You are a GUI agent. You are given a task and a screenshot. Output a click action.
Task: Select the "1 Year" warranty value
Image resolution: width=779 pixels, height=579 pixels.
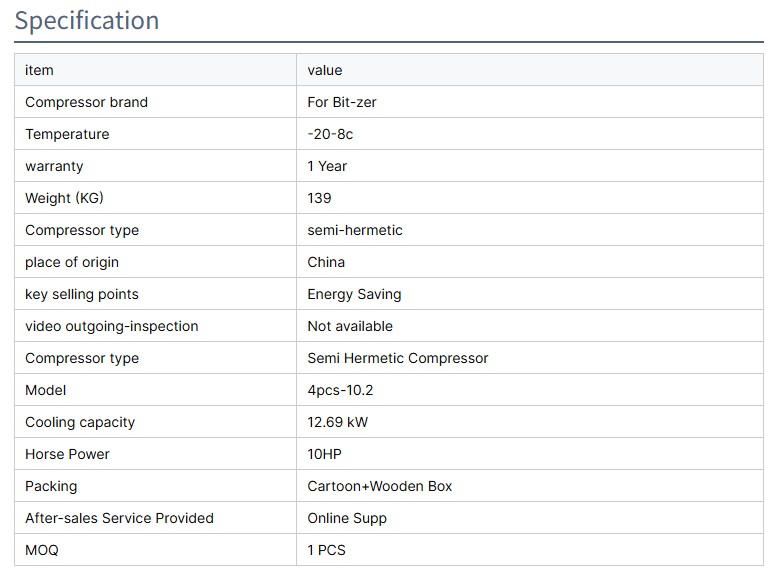click(327, 166)
